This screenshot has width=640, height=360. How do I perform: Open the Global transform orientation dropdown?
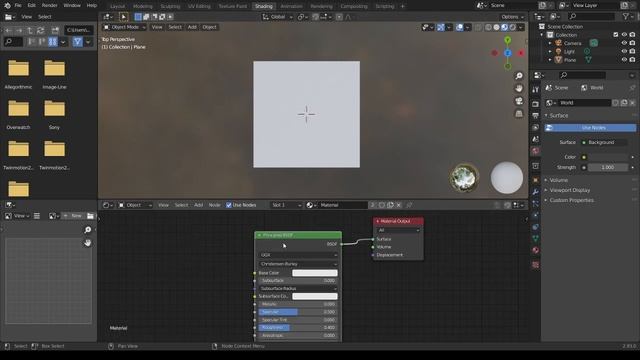pos(278,17)
